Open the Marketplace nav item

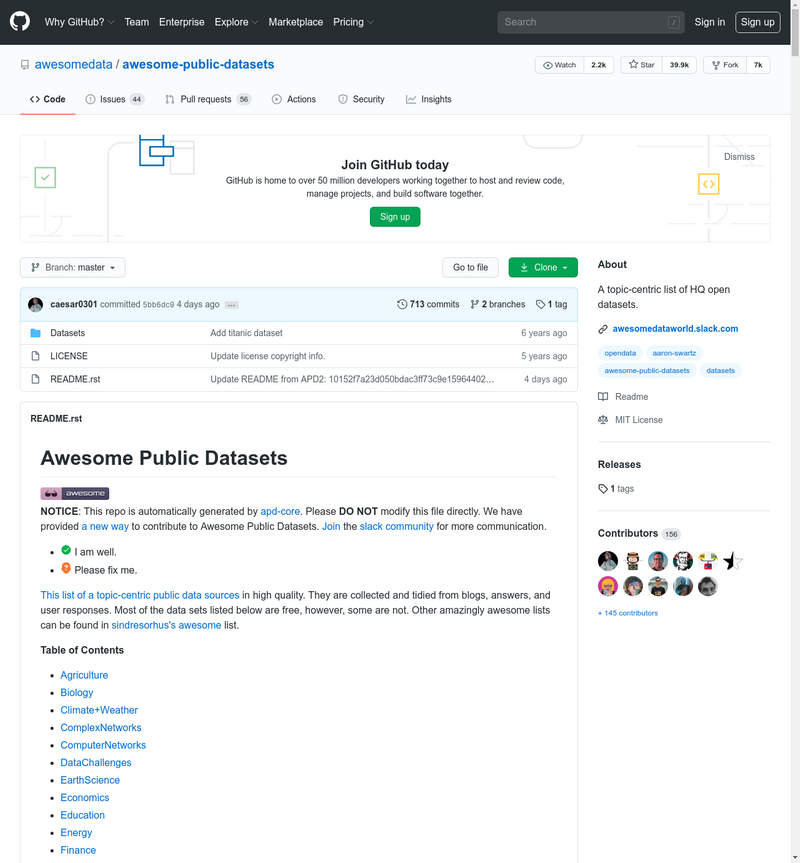pos(295,22)
